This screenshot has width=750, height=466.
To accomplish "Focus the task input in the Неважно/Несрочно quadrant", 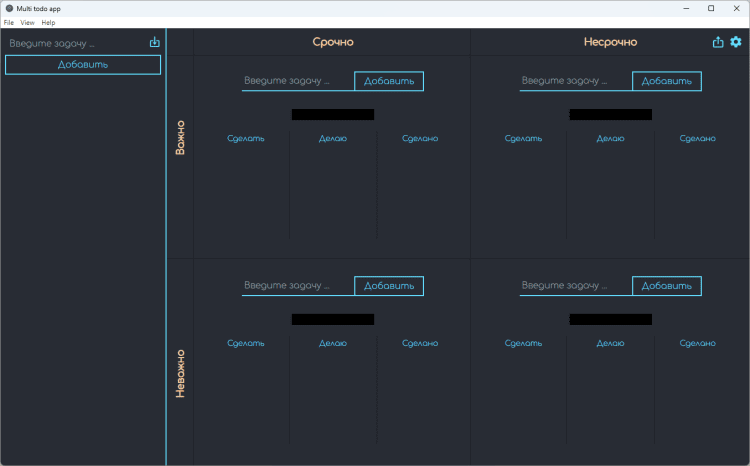I will pyautogui.click(x=576, y=286).
